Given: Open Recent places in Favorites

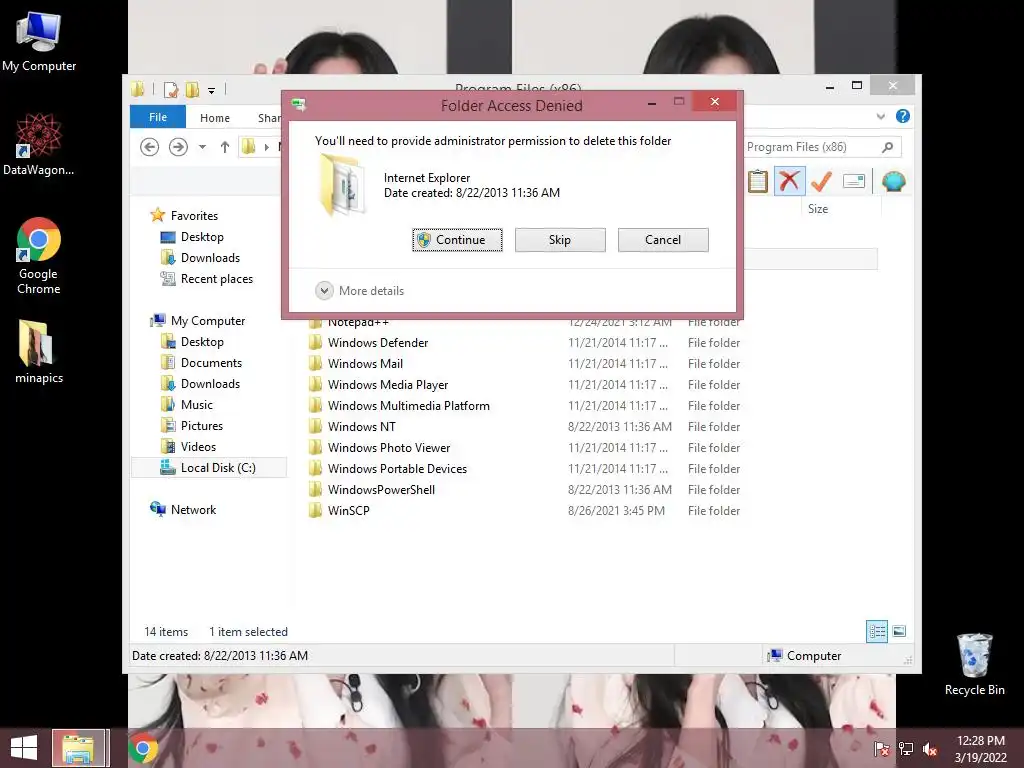Looking at the screenshot, I should [x=216, y=279].
